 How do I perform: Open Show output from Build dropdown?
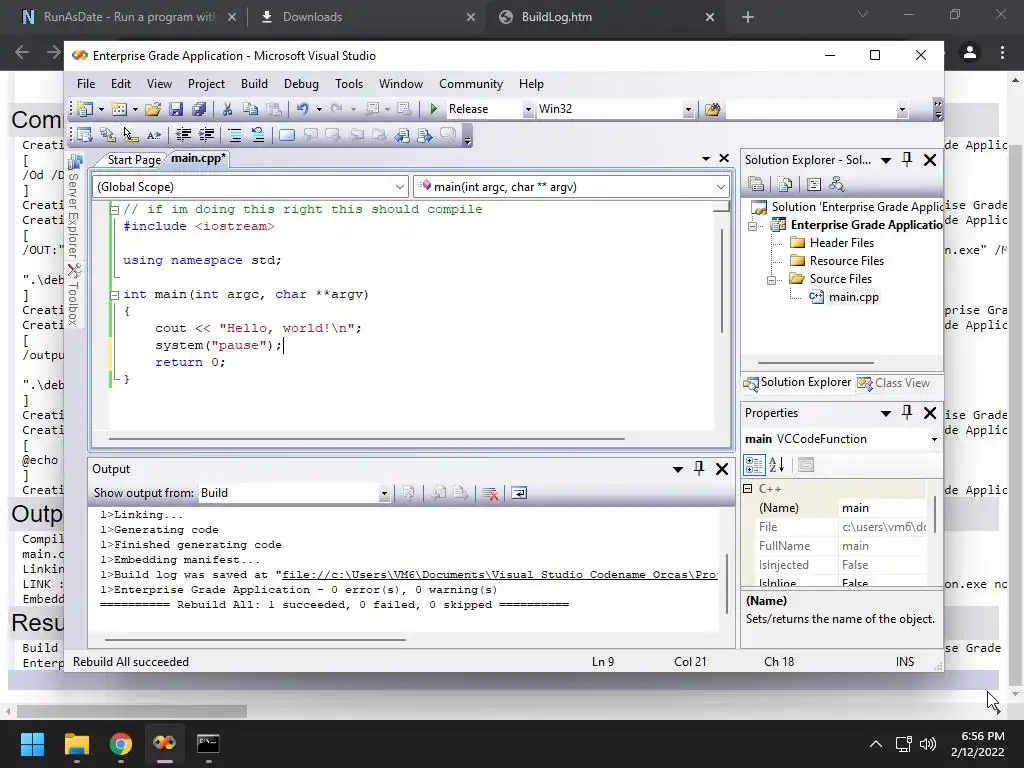384,494
